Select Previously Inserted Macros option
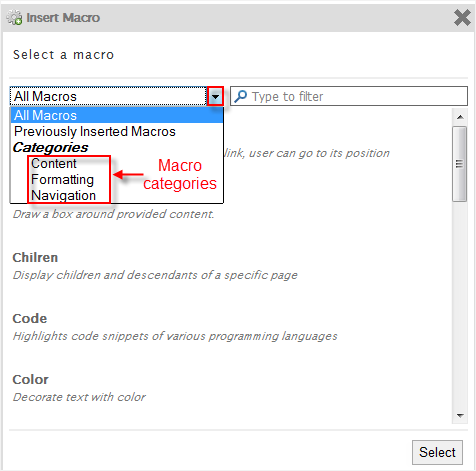The image size is (476, 471). (95, 131)
